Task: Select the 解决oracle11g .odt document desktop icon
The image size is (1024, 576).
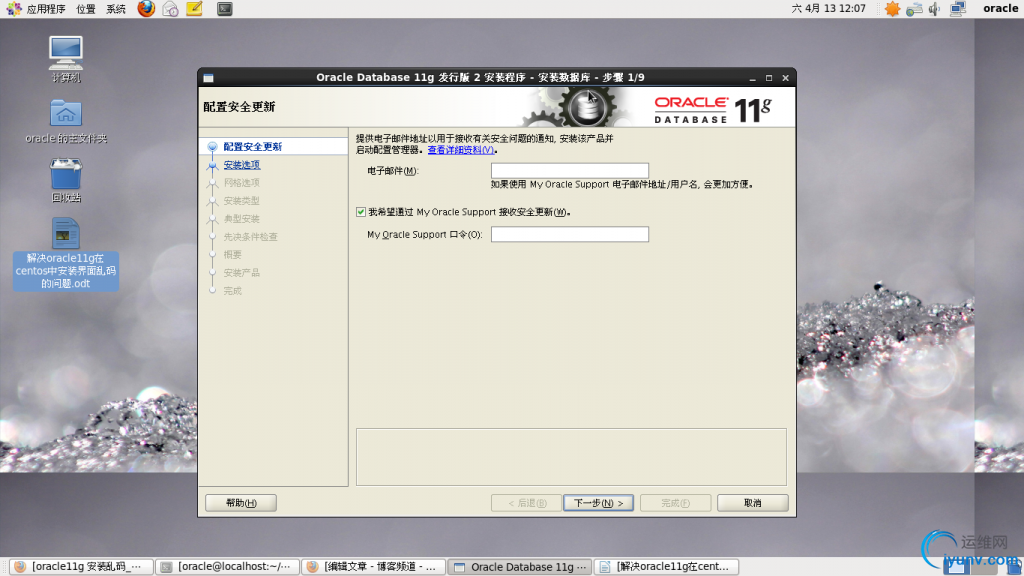Action: coord(66,253)
